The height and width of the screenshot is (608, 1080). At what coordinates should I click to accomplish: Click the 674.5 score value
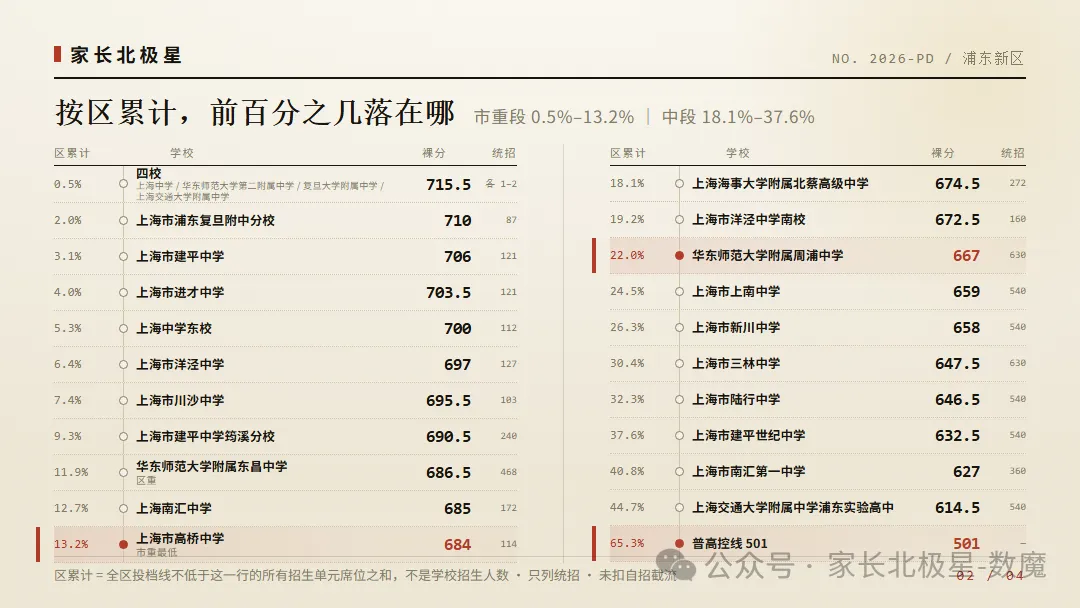point(957,184)
